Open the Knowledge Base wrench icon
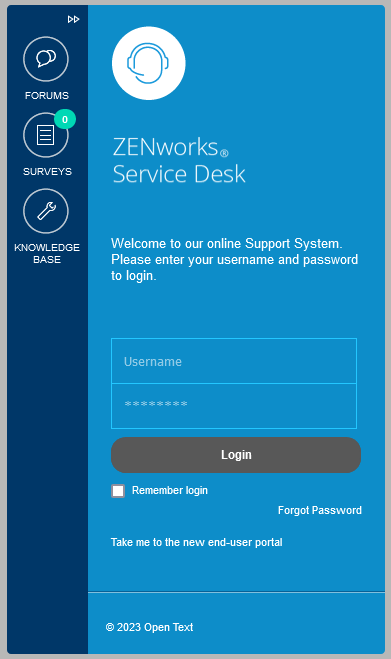The height and width of the screenshot is (659, 391). coord(46,211)
